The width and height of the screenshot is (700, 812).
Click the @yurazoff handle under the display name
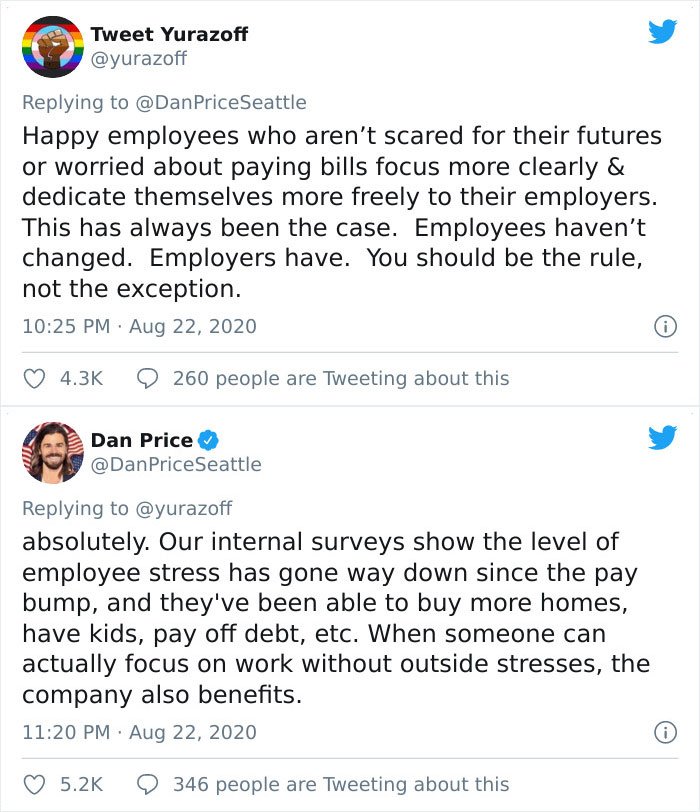135,58
